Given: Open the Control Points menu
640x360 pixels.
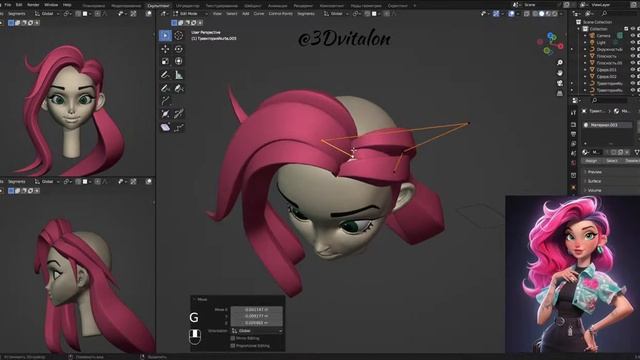Looking at the screenshot, I should [280, 13].
